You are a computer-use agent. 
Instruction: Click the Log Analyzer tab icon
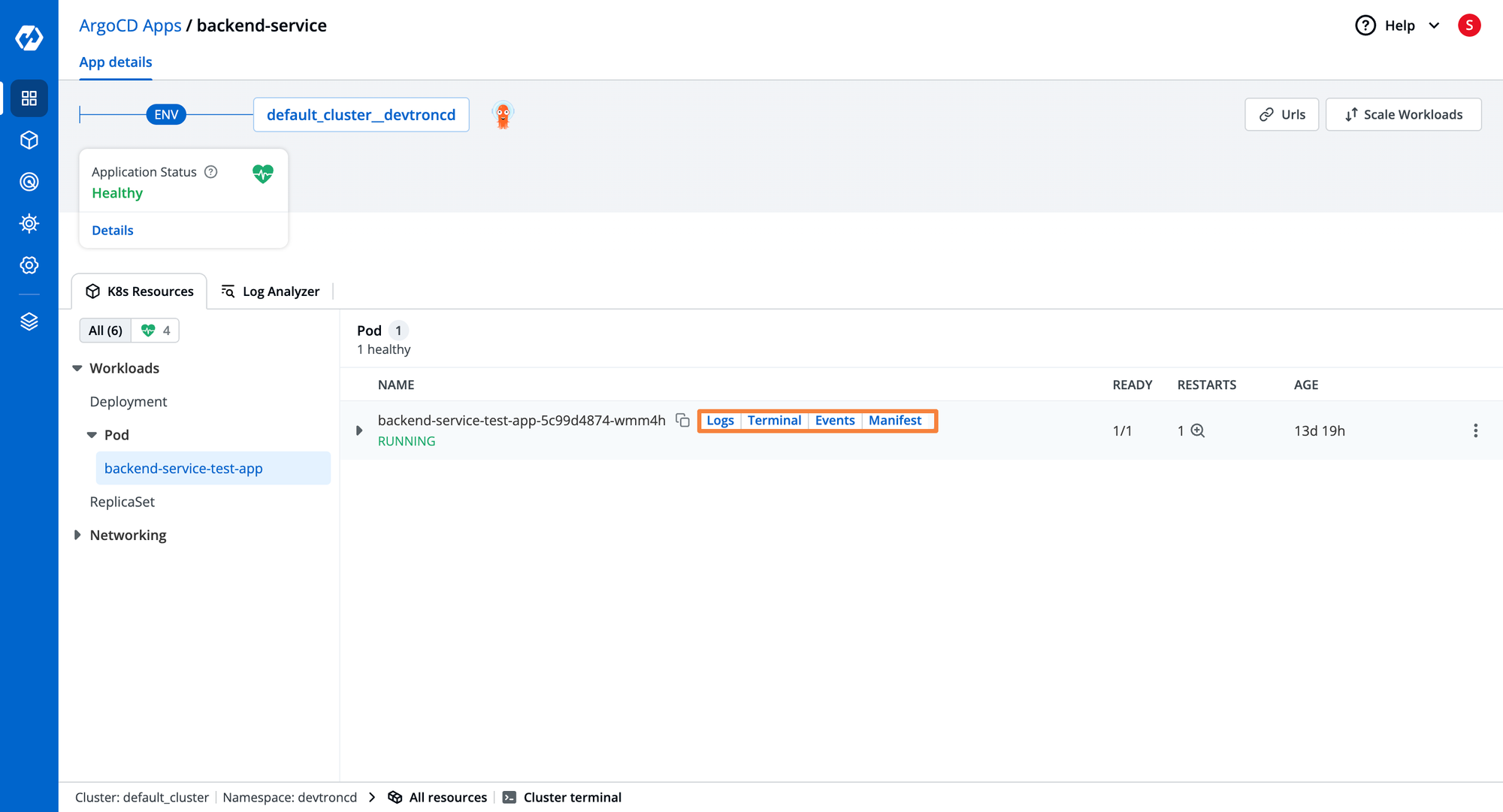point(227,290)
